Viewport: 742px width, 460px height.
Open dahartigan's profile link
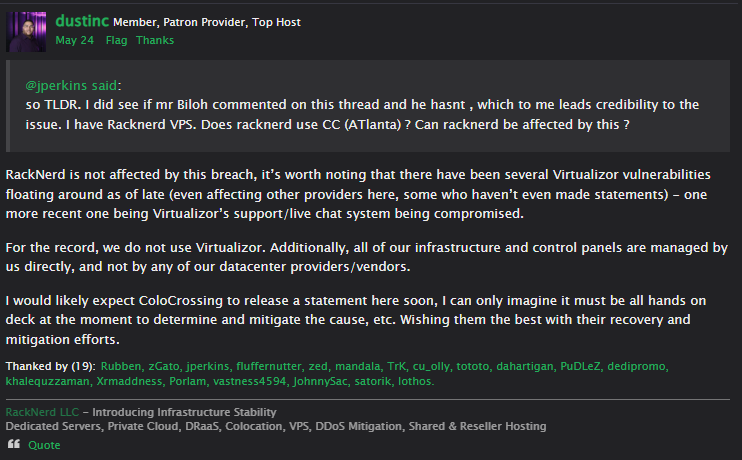click(x=524, y=366)
